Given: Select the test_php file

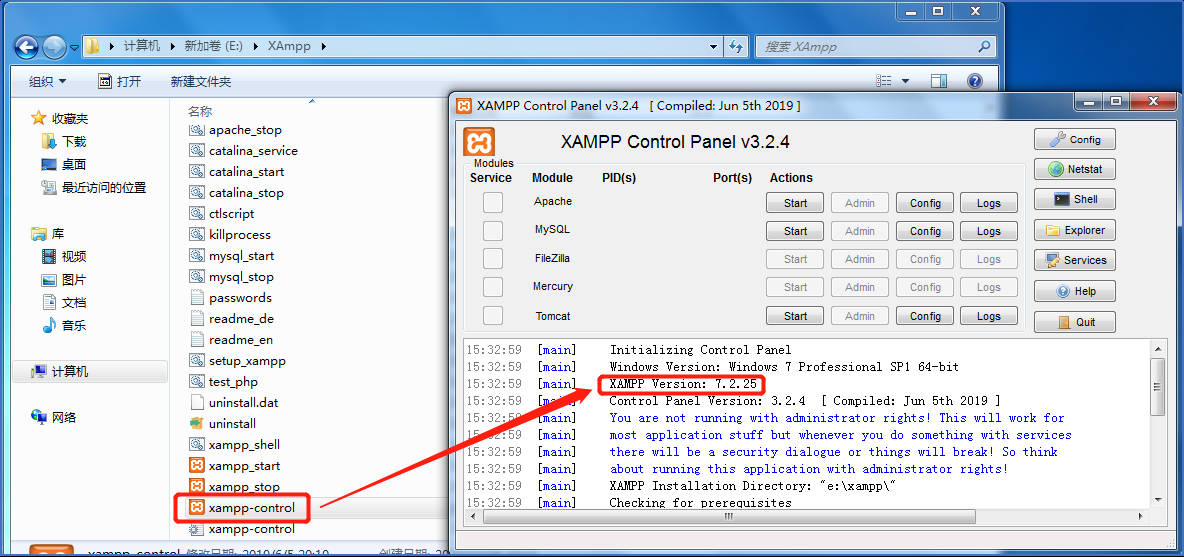Looking at the screenshot, I should pyautogui.click(x=224, y=382).
